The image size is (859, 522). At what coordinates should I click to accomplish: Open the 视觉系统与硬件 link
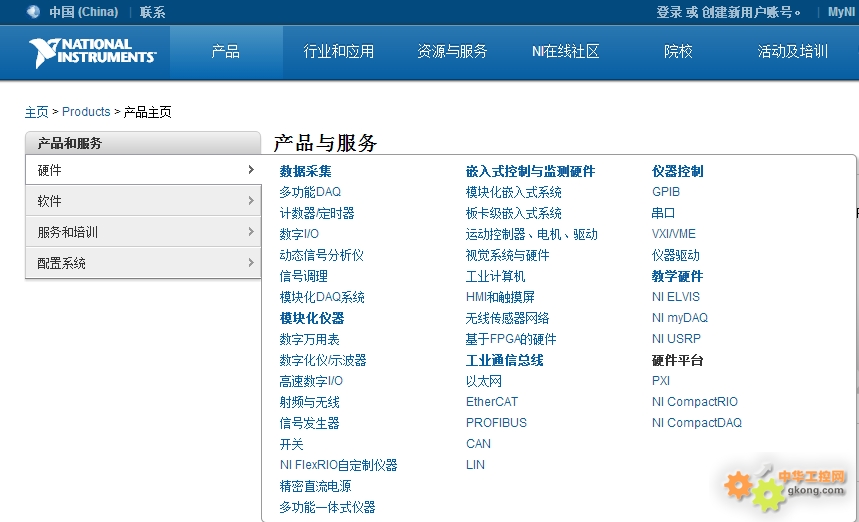[507, 255]
